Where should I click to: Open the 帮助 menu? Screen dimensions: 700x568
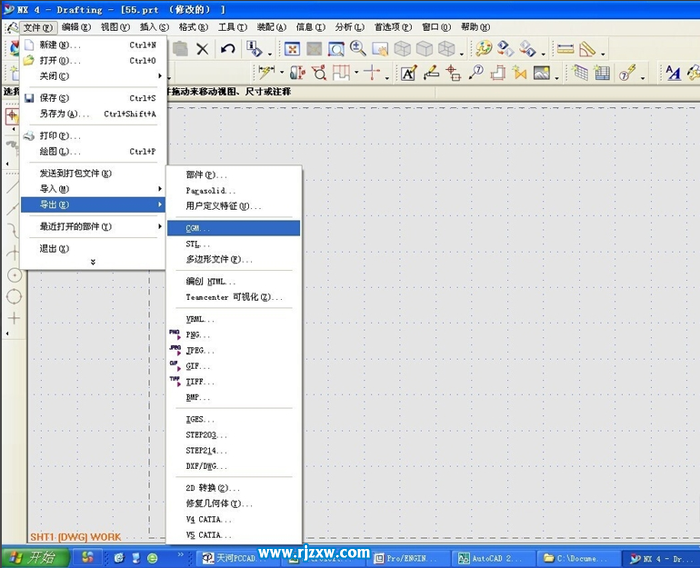[x=475, y=27]
